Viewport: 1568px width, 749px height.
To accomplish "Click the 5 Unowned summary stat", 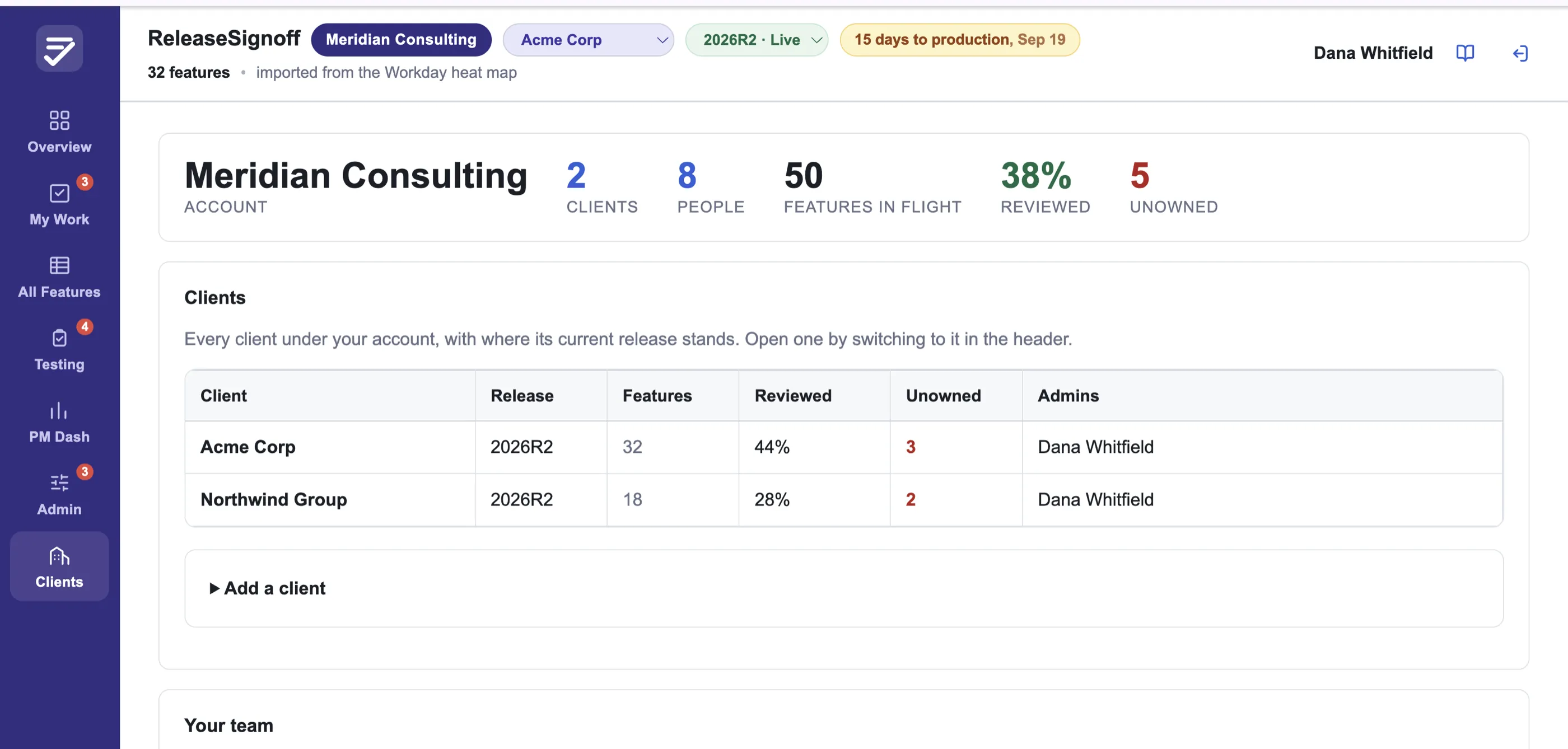I will pos(1173,187).
